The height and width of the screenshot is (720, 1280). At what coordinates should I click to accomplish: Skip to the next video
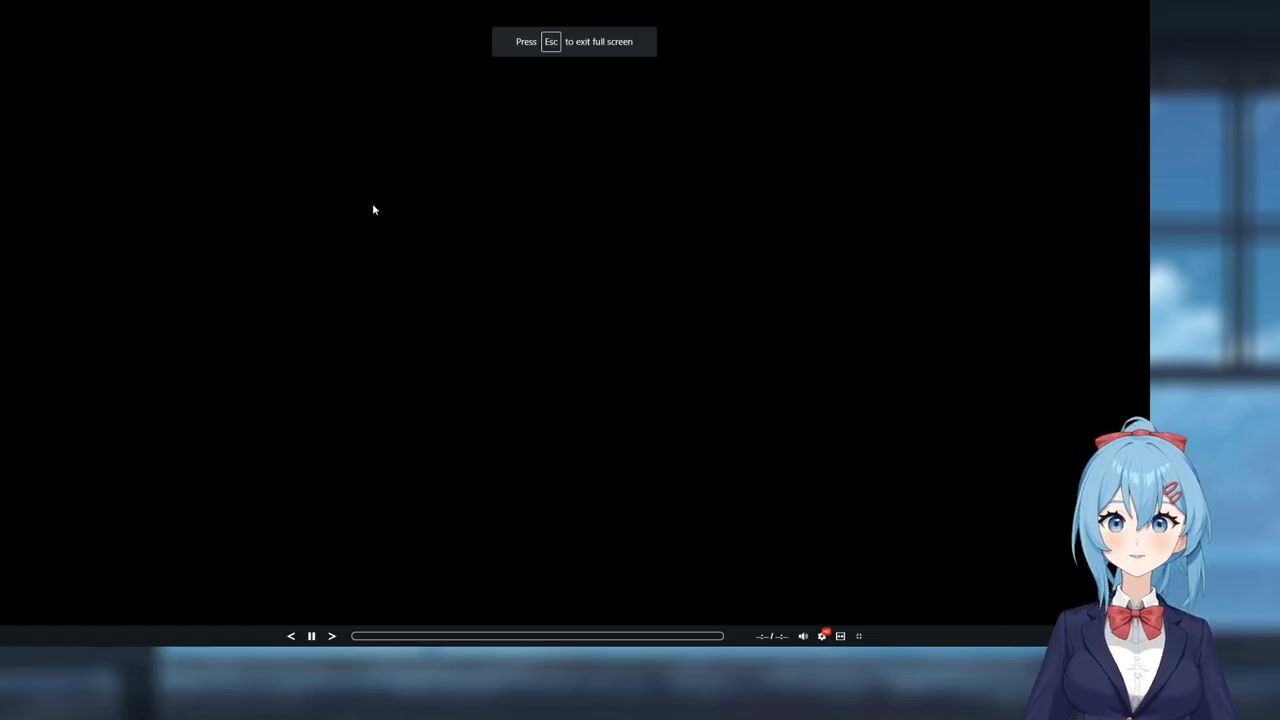tap(332, 636)
